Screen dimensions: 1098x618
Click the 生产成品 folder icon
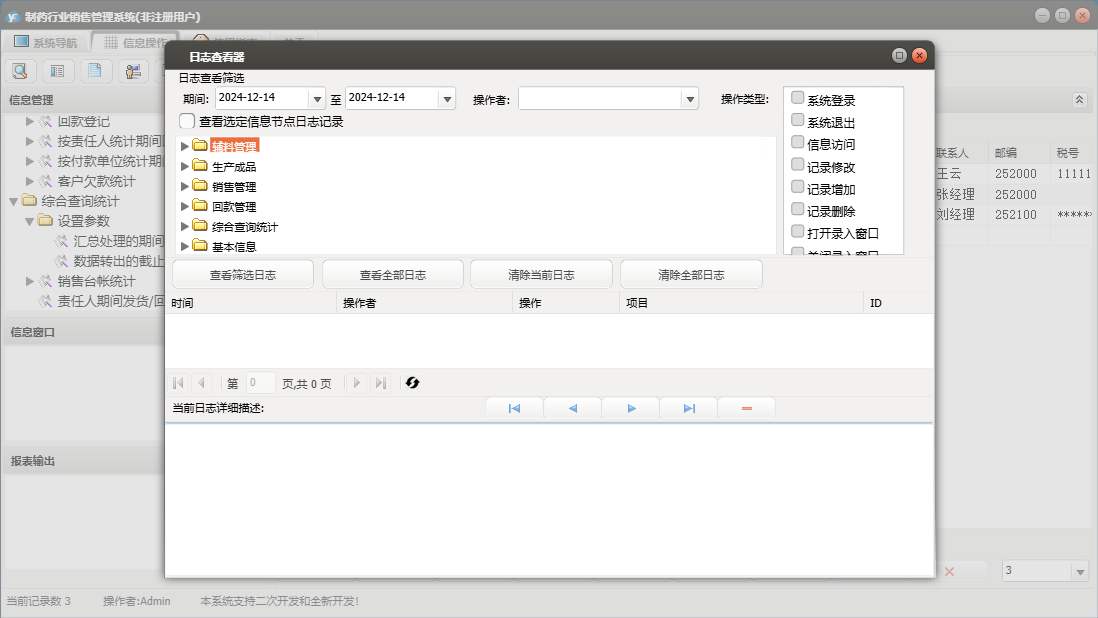200,166
